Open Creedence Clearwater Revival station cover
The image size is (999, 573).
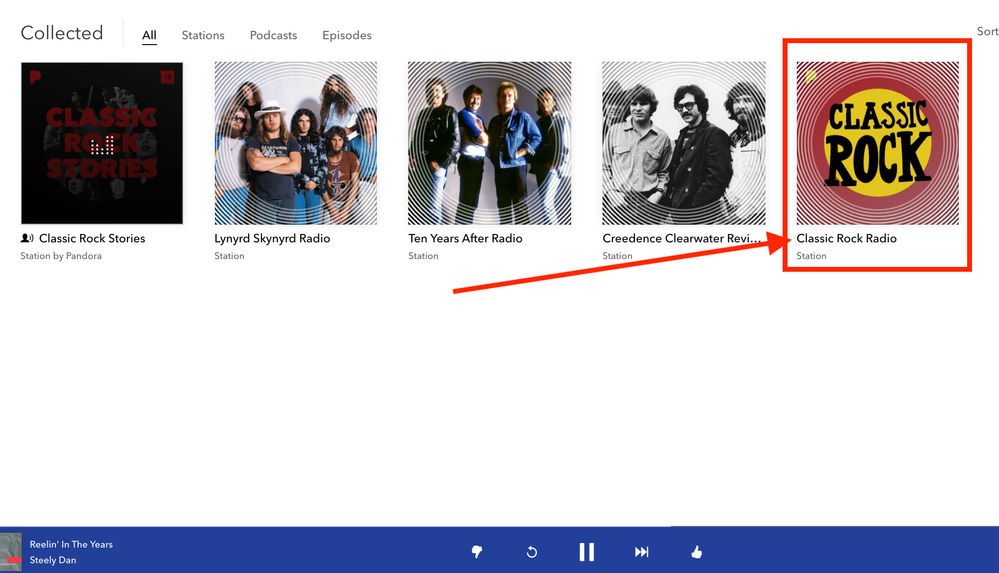coord(683,143)
